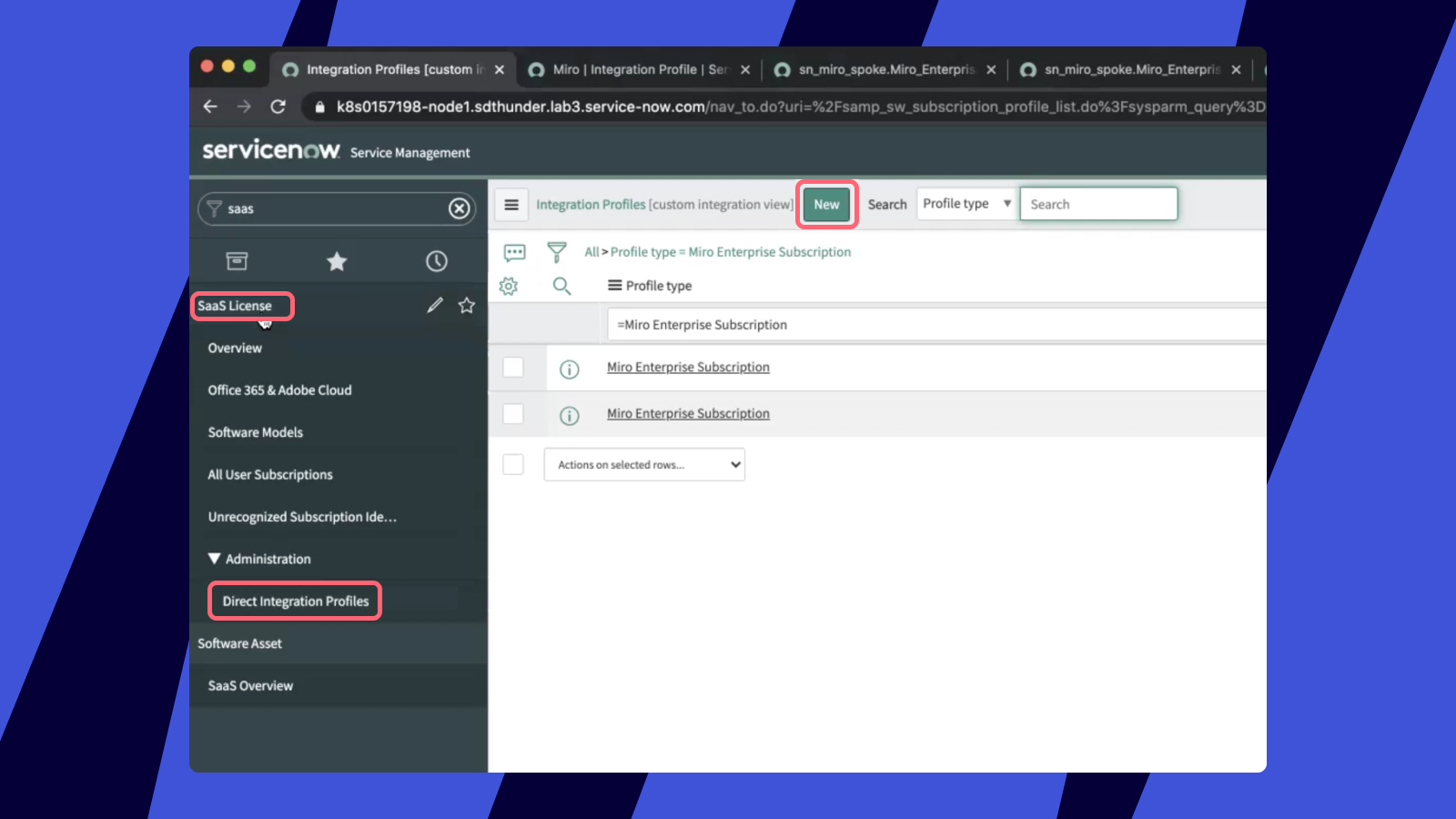The height and width of the screenshot is (819, 1456).
Task: Open Profile type column menu icon
Action: click(x=615, y=286)
